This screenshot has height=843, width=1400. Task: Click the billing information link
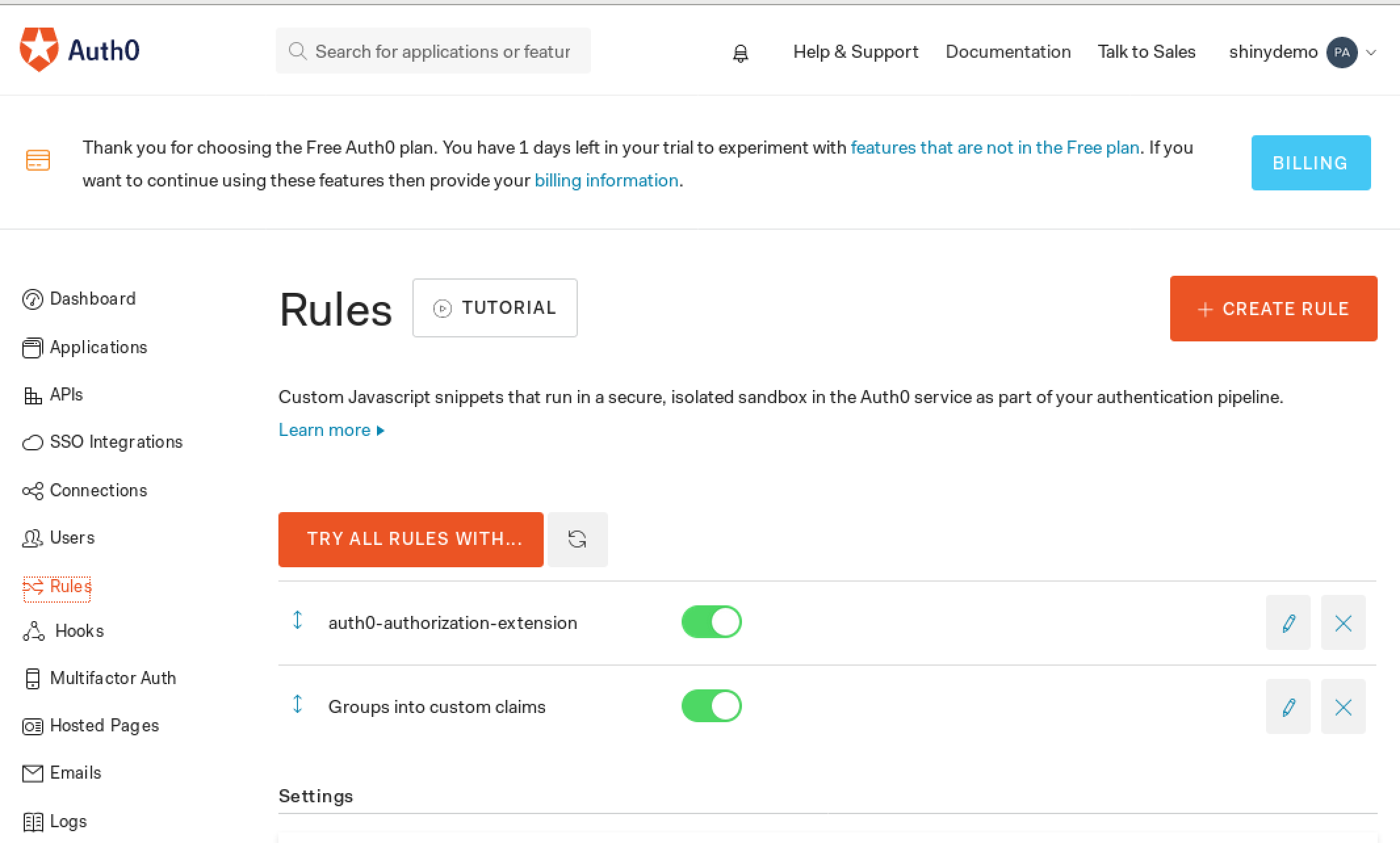pos(605,181)
